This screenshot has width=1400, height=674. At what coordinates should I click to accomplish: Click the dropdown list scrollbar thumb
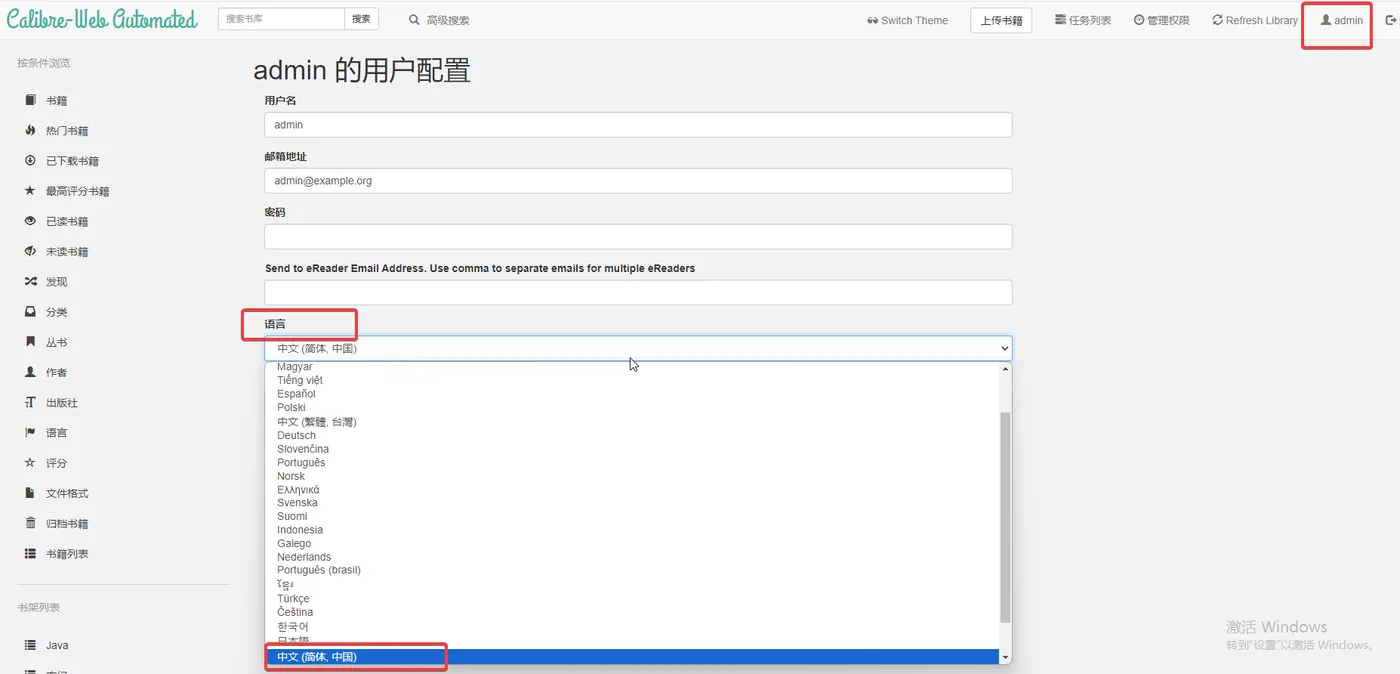click(1005, 516)
